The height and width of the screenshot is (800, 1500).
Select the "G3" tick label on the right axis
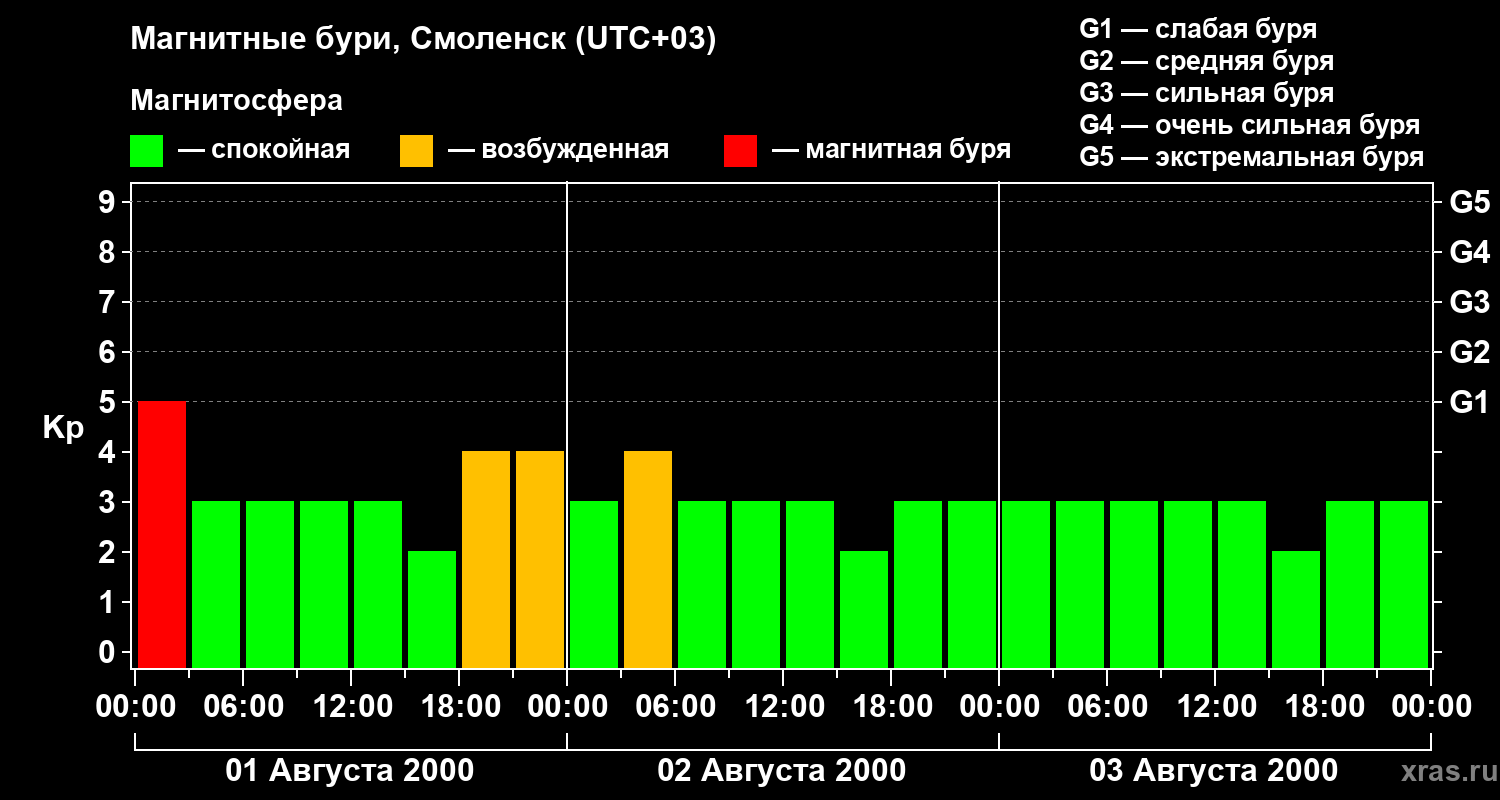1469,302
